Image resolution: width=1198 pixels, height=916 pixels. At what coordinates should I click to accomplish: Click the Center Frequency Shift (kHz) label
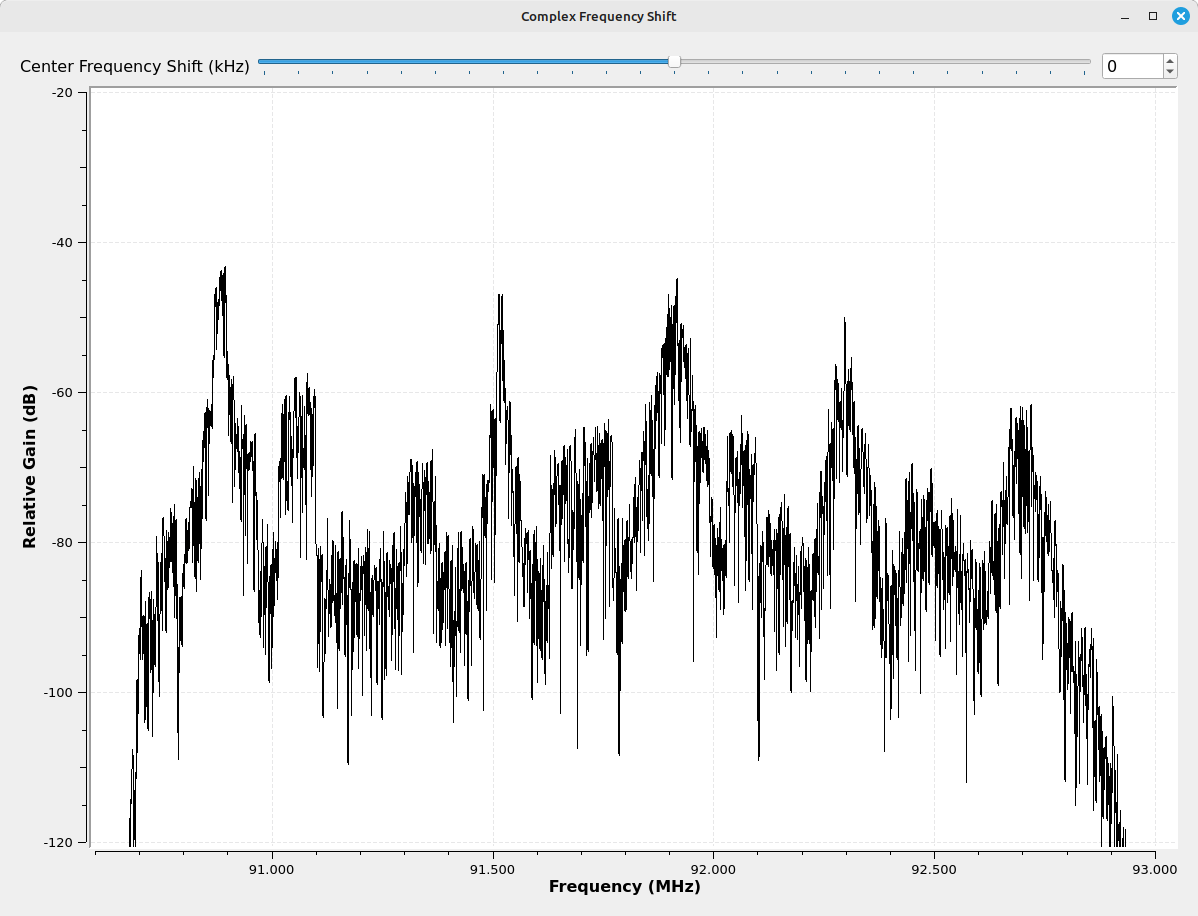coord(134,66)
